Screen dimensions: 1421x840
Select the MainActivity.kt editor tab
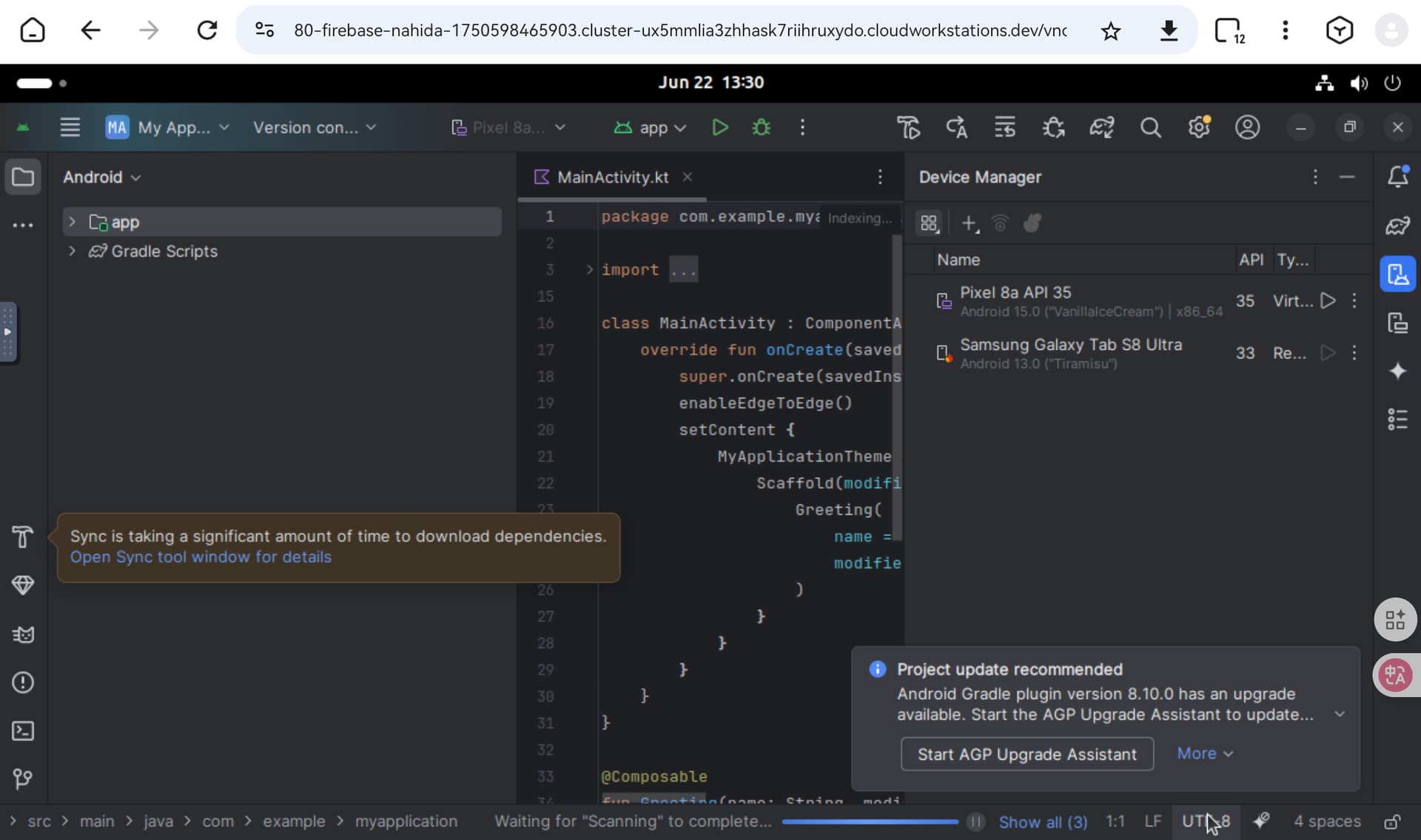[x=611, y=177]
